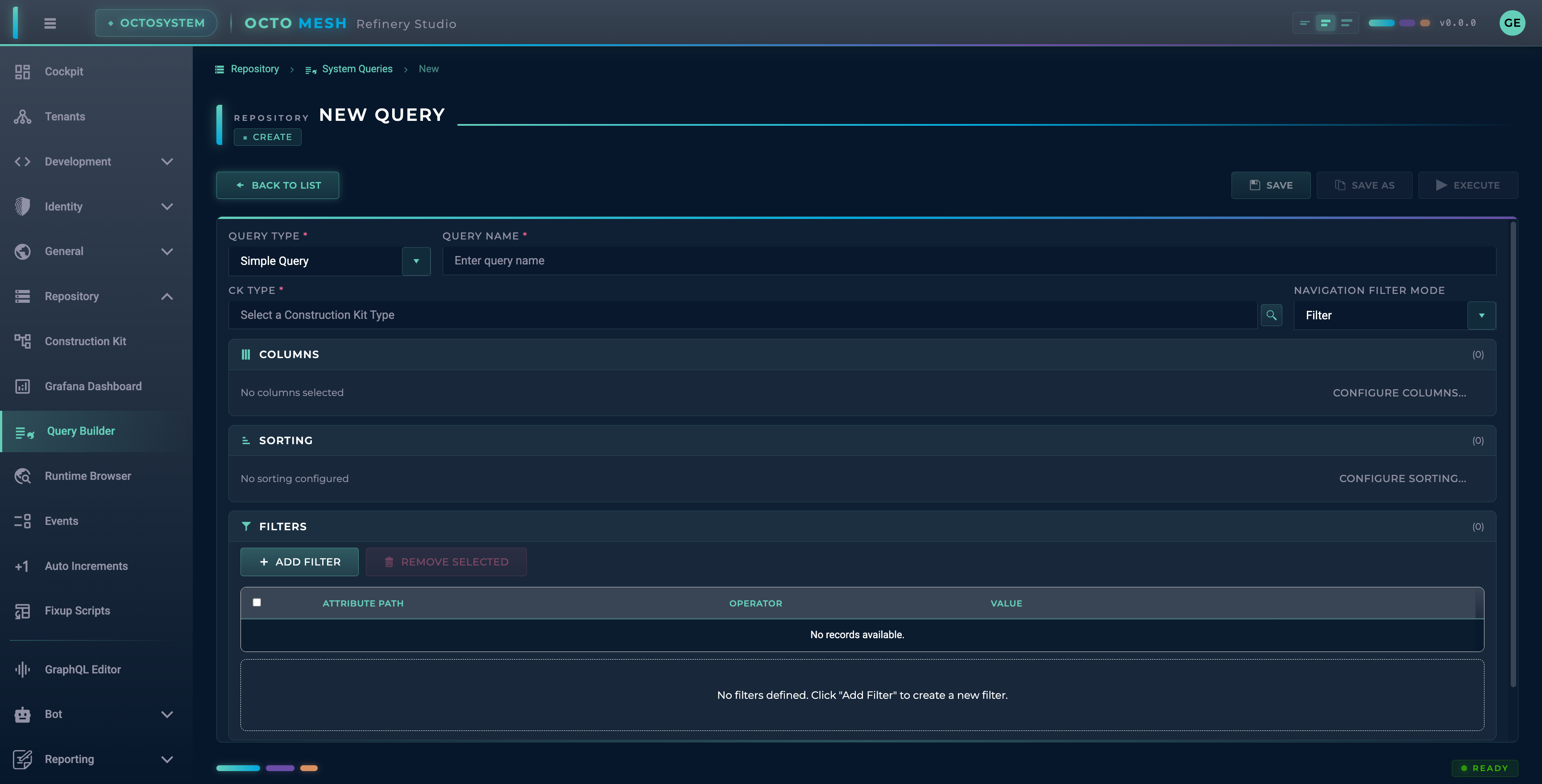Tick the filters table select-all checkbox
This screenshot has height=784, width=1542.
(257, 602)
